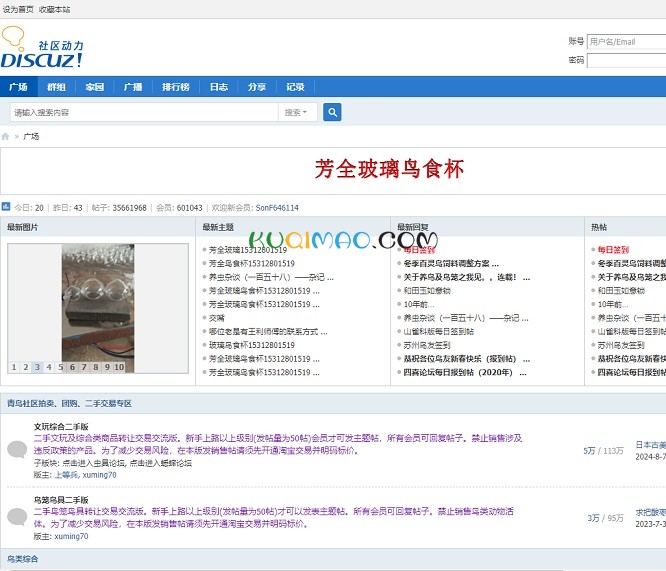Open moderator xuming70 under 鸟笼鸟具二手版
This screenshot has height=571, width=666.
tap(71, 536)
